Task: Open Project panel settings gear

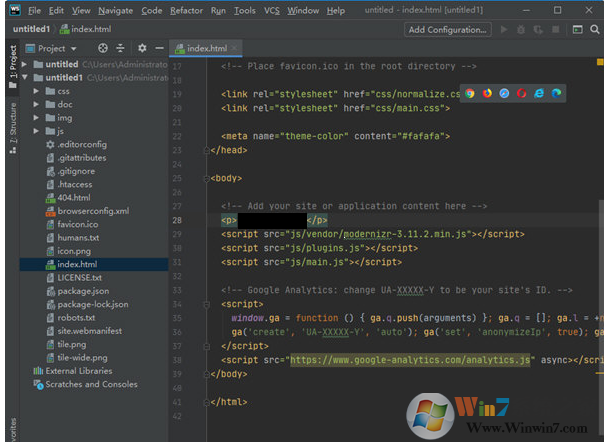Action: [142, 48]
